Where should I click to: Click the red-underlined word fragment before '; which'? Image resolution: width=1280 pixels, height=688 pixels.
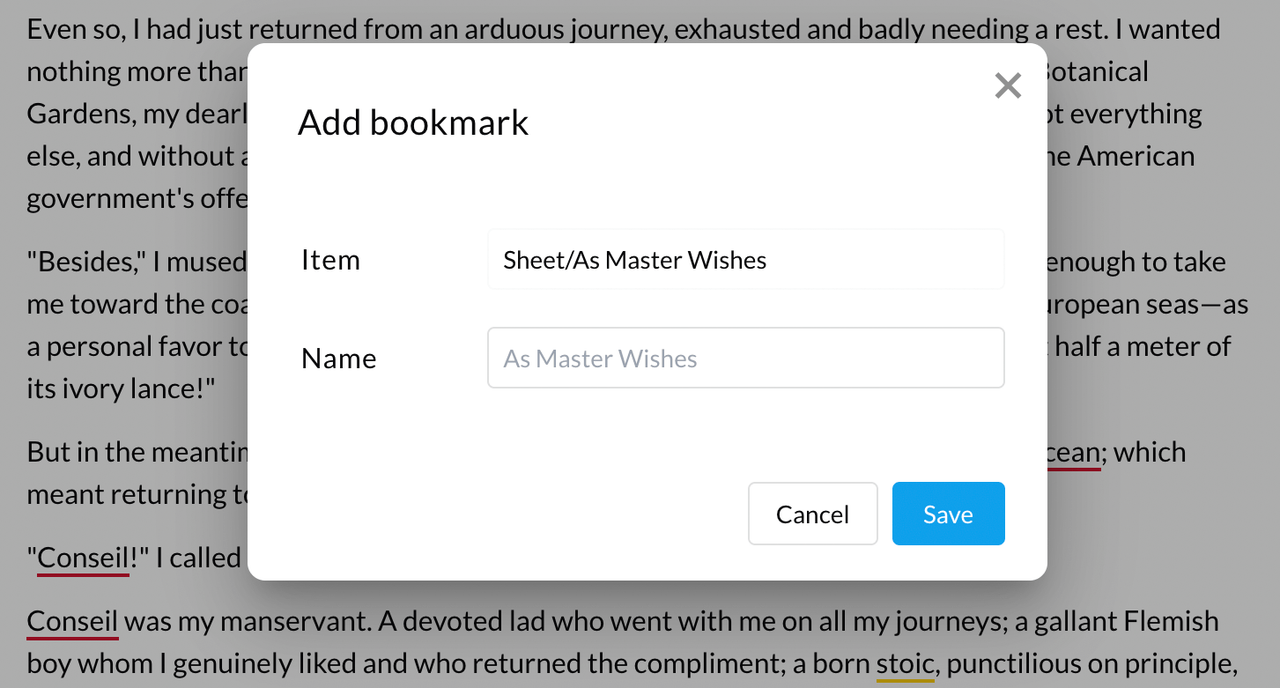click(1072, 452)
